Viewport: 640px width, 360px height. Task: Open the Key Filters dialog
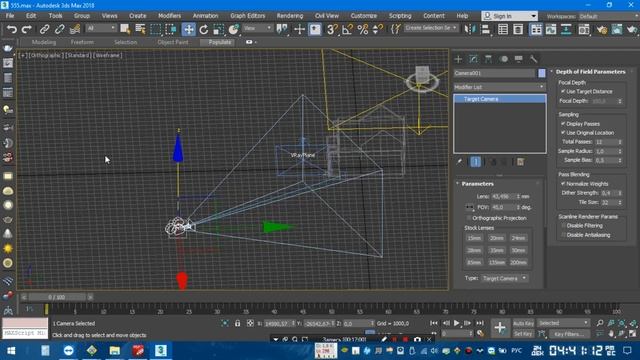click(569, 334)
